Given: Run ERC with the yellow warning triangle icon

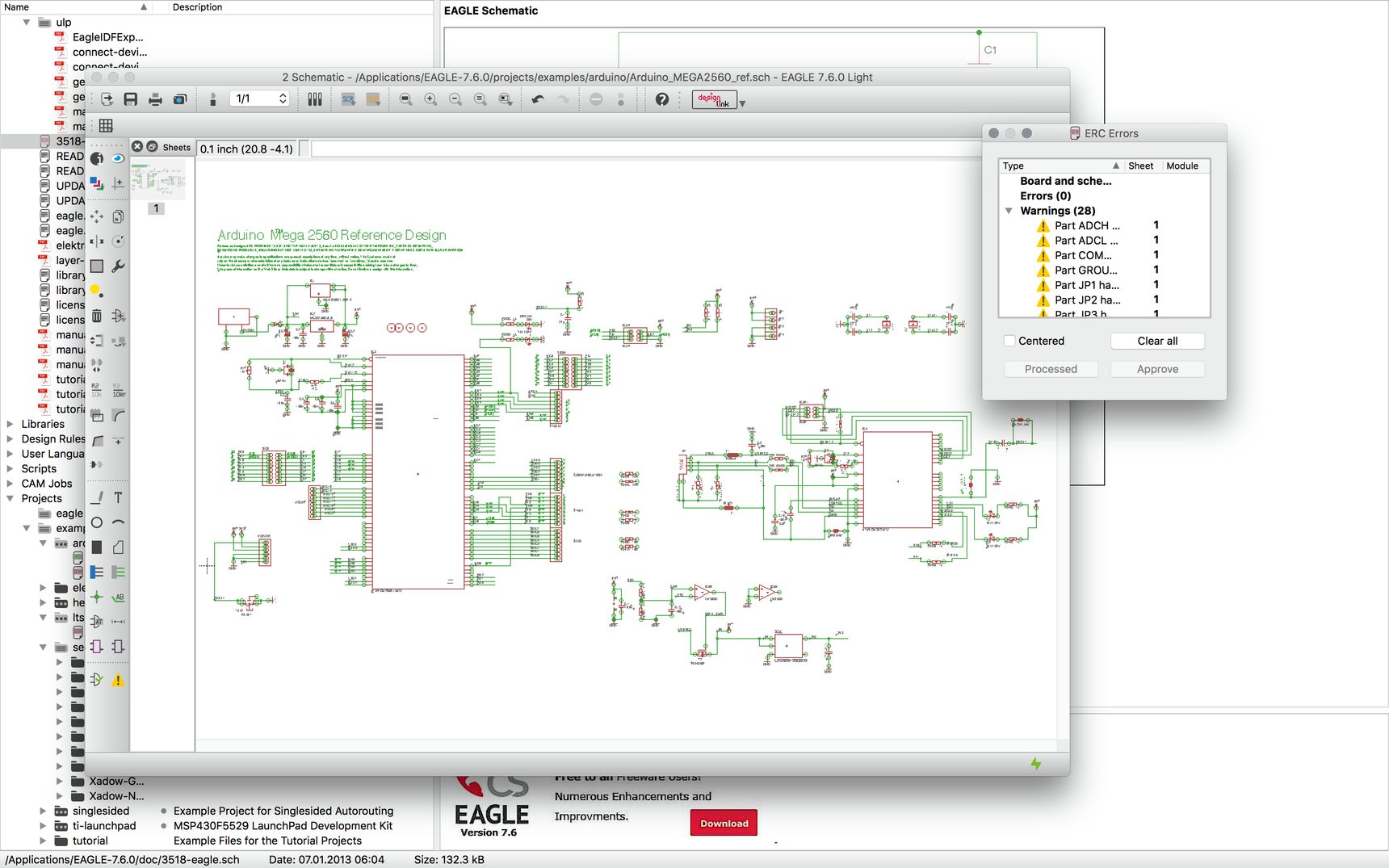Looking at the screenshot, I should 118,680.
